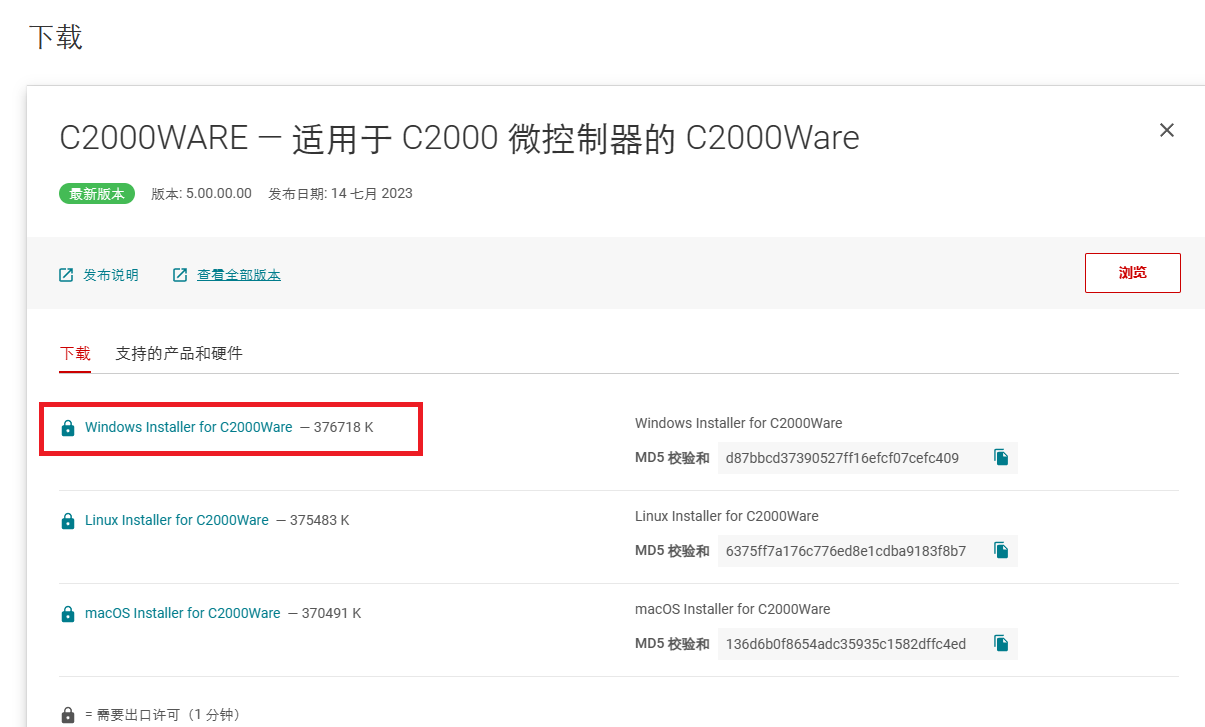Click the lock icon beside Windows Installer
The height and width of the screenshot is (727, 1205).
pyautogui.click(x=67, y=428)
